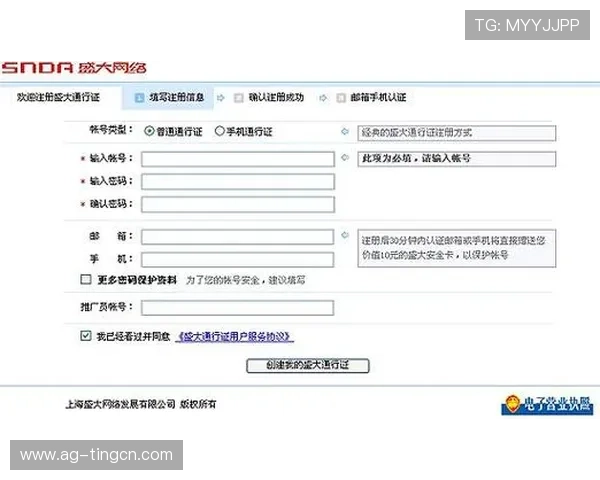
Task: Click the 经典的盛大通行证注册方式 hint box
Action: point(457,133)
